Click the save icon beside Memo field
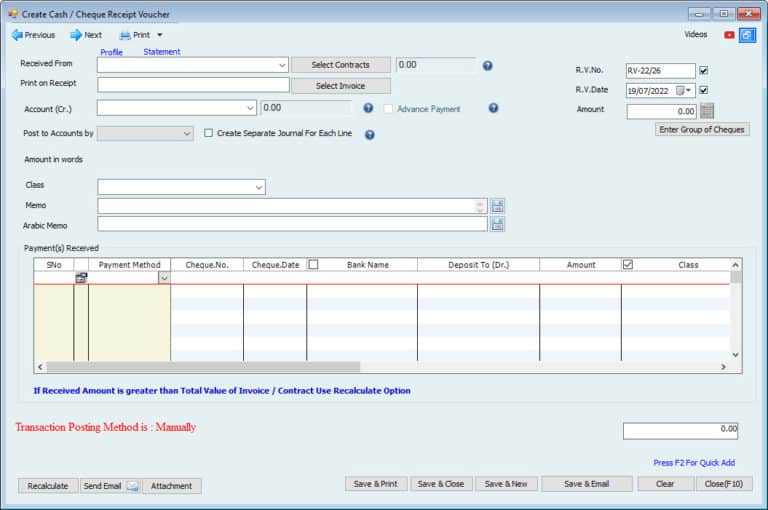This screenshot has height=510, width=768. tap(497, 206)
